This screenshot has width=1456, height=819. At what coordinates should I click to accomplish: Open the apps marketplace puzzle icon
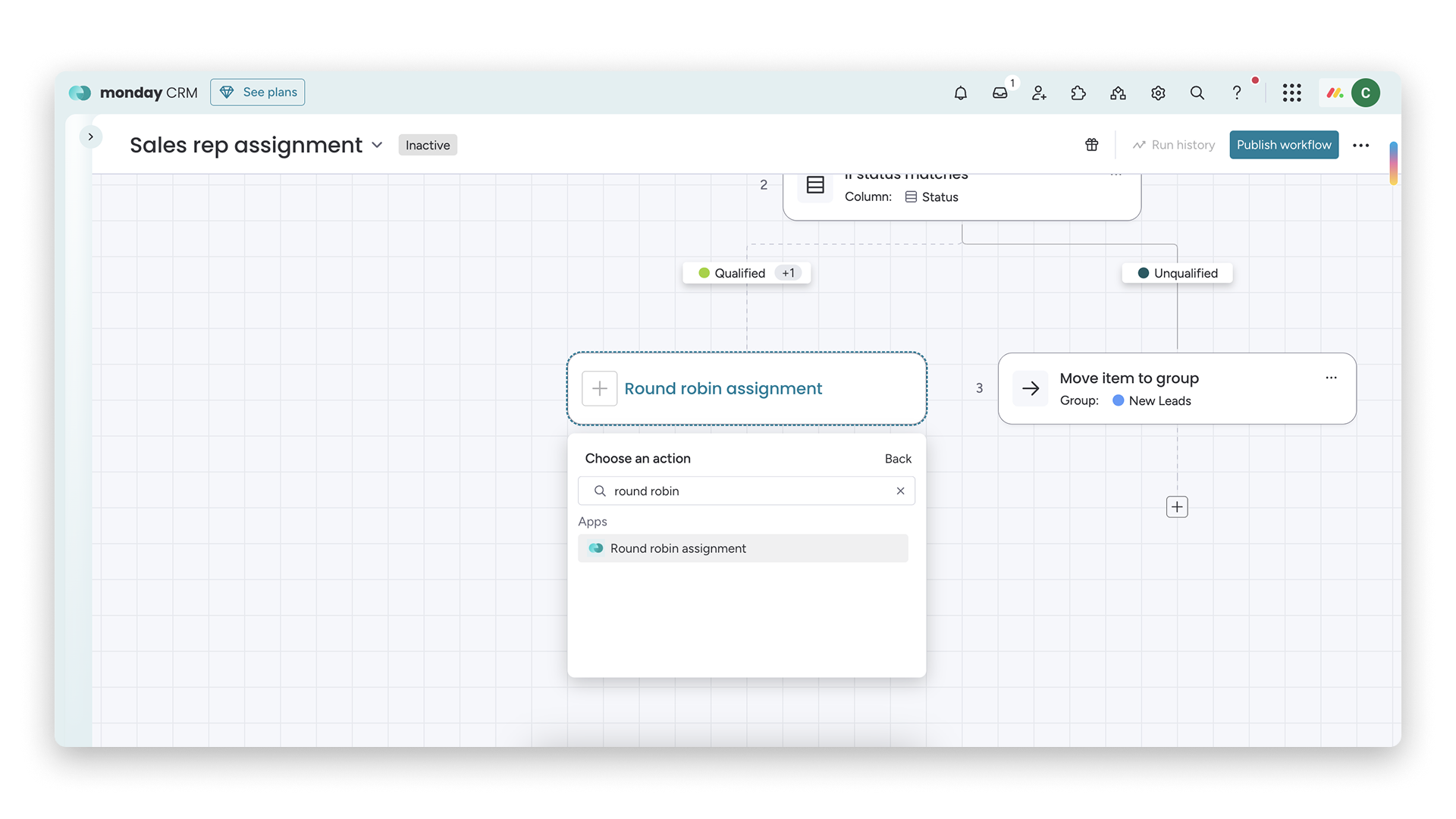coord(1078,93)
